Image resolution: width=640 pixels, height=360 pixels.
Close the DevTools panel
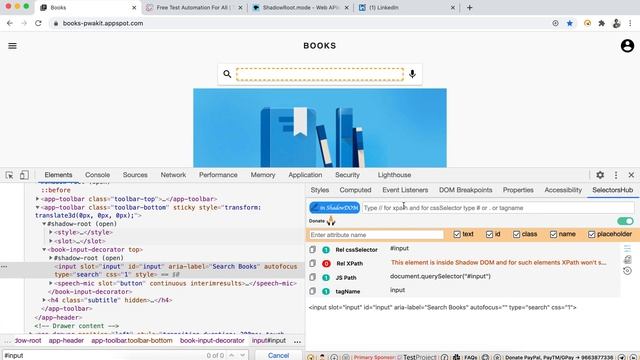point(631,175)
